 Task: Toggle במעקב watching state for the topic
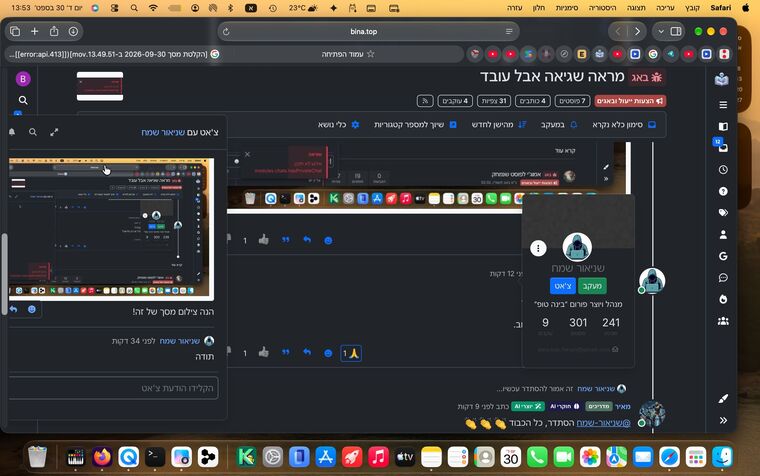[559, 125]
